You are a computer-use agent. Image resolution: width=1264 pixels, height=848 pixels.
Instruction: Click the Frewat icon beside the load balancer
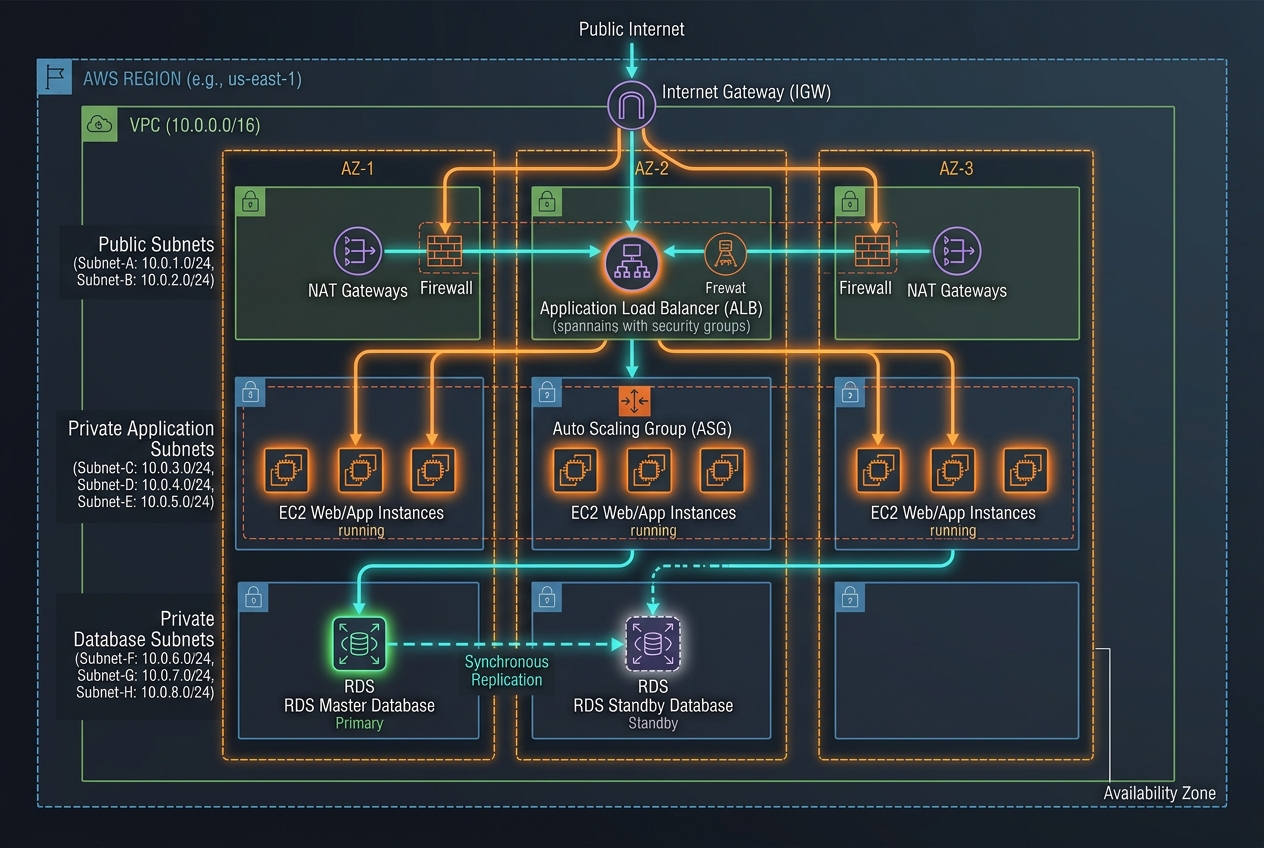725,254
